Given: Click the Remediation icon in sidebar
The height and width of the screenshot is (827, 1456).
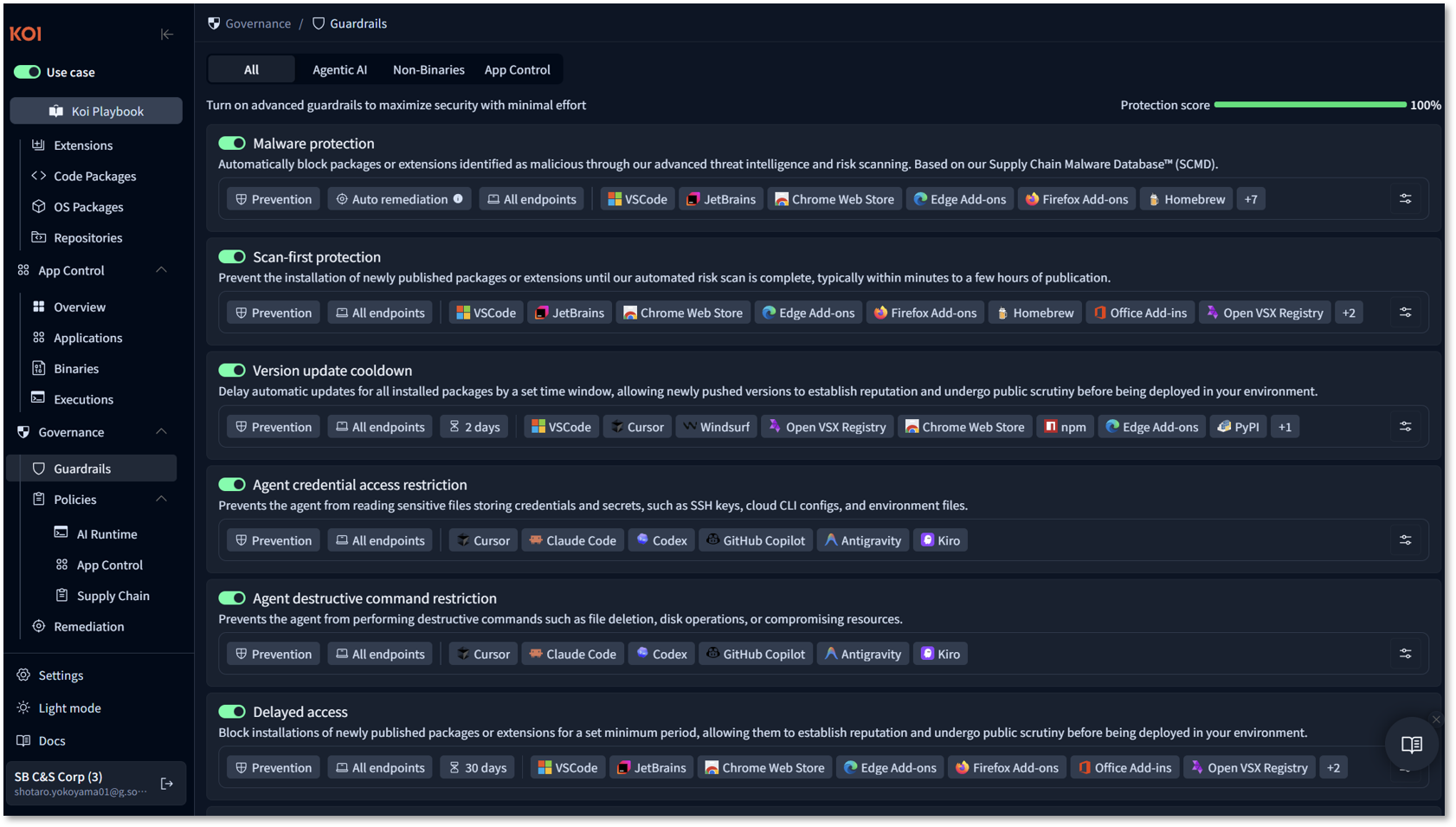Looking at the screenshot, I should point(39,627).
